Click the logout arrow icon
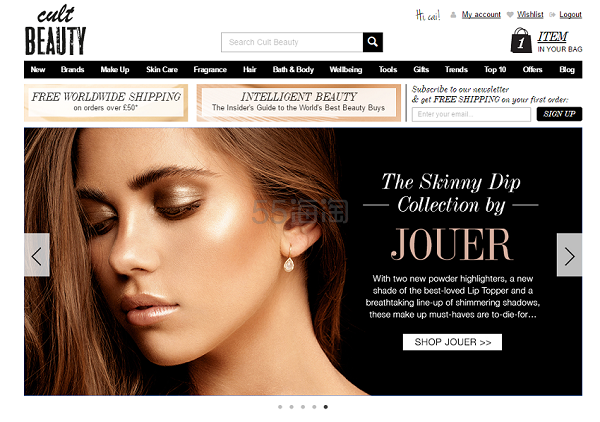This screenshot has width=600, height=422. (x=552, y=15)
